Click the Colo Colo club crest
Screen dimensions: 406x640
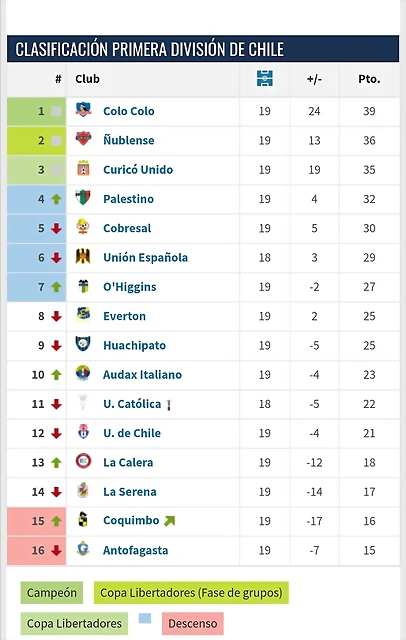[83, 110]
